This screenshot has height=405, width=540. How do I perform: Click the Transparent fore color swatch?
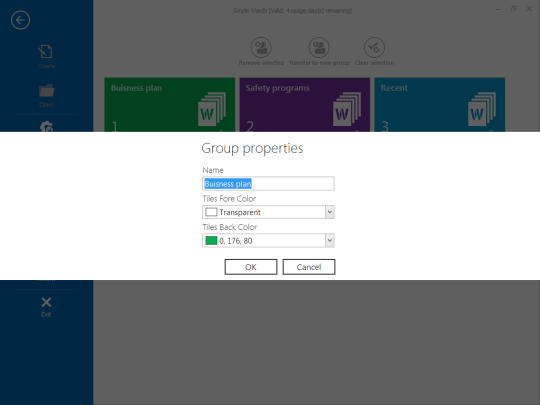click(211, 212)
